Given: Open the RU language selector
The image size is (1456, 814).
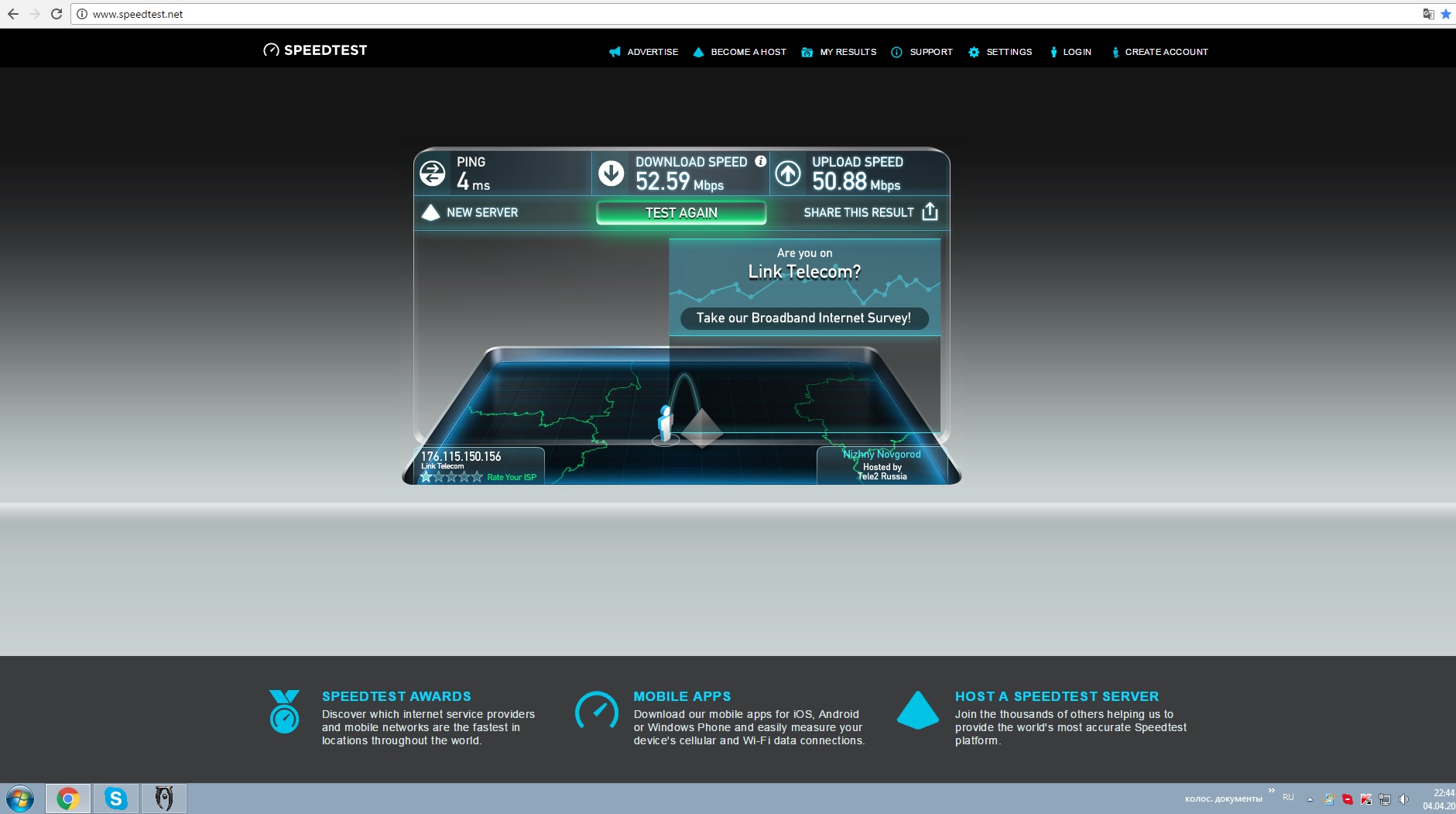Looking at the screenshot, I should pos(1288,797).
